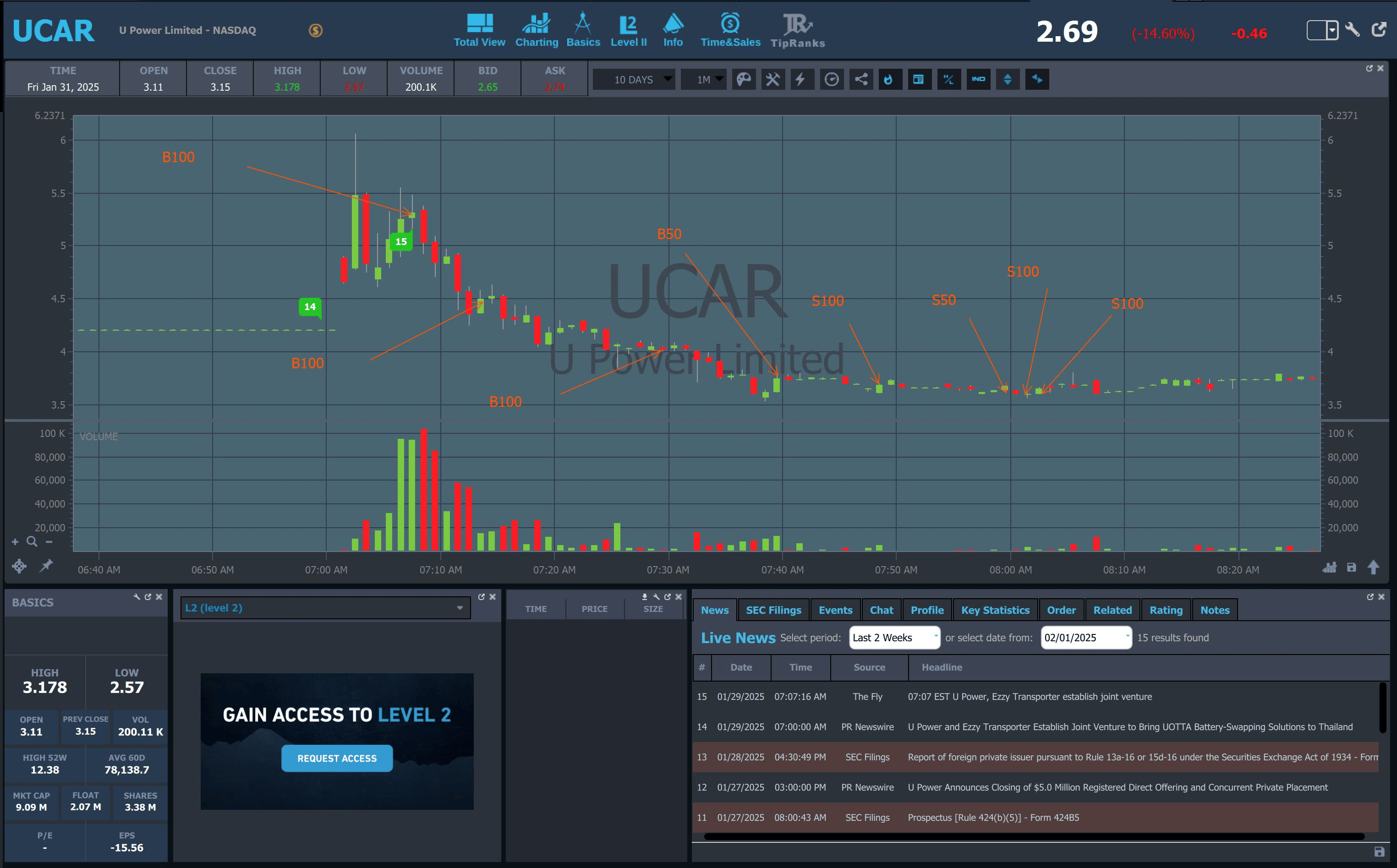This screenshot has height=868, width=1397.
Task: Click the share chart icon
Action: [861, 79]
